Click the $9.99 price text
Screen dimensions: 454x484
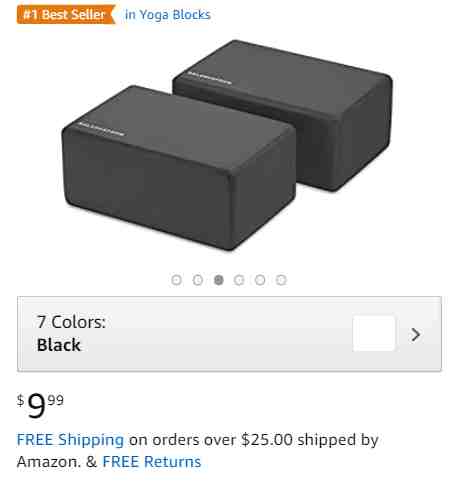point(40,405)
